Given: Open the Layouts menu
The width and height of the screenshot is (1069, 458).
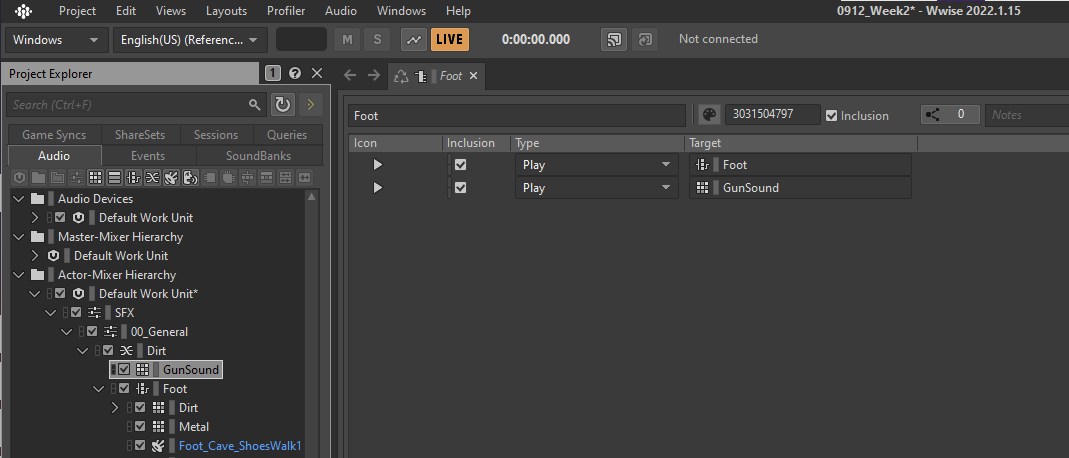Looking at the screenshot, I should pyautogui.click(x=226, y=11).
